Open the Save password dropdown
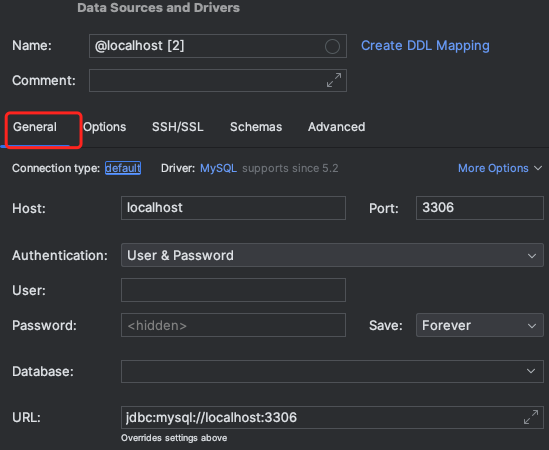Image resolution: width=549 pixels, height=450 pixels. tap(480, 325)
